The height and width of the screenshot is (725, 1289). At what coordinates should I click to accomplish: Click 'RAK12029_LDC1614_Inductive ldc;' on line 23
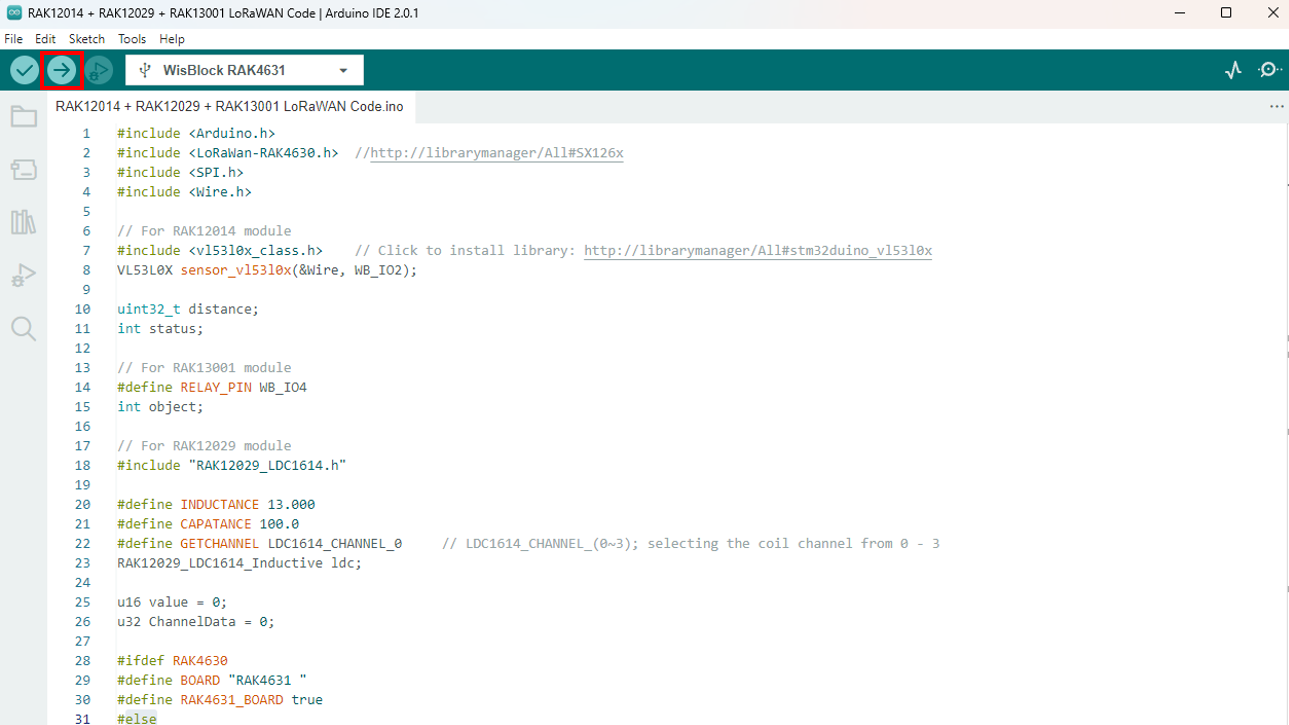click(240, 563)
